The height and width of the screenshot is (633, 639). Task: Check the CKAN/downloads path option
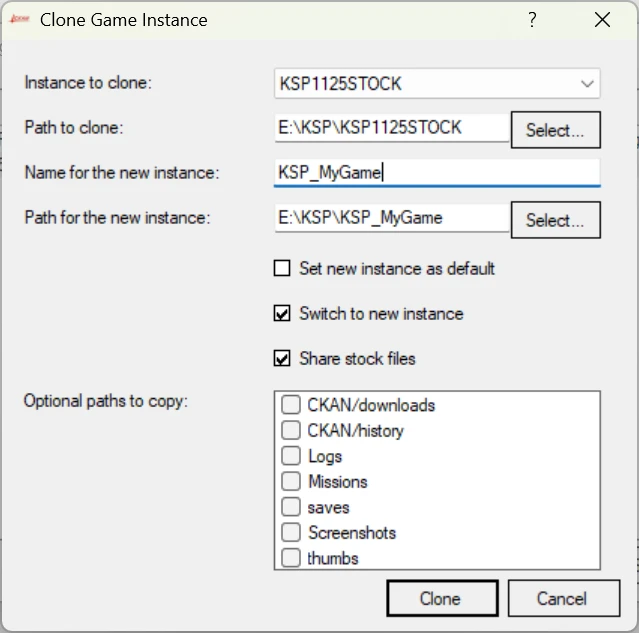(x=291, y=405)
